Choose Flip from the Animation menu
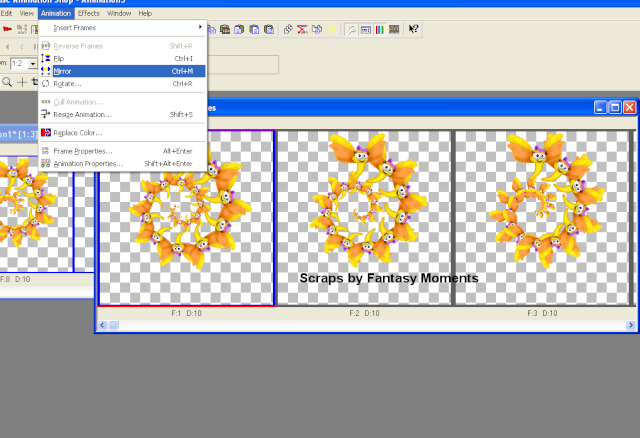 [x=123, y=58]
